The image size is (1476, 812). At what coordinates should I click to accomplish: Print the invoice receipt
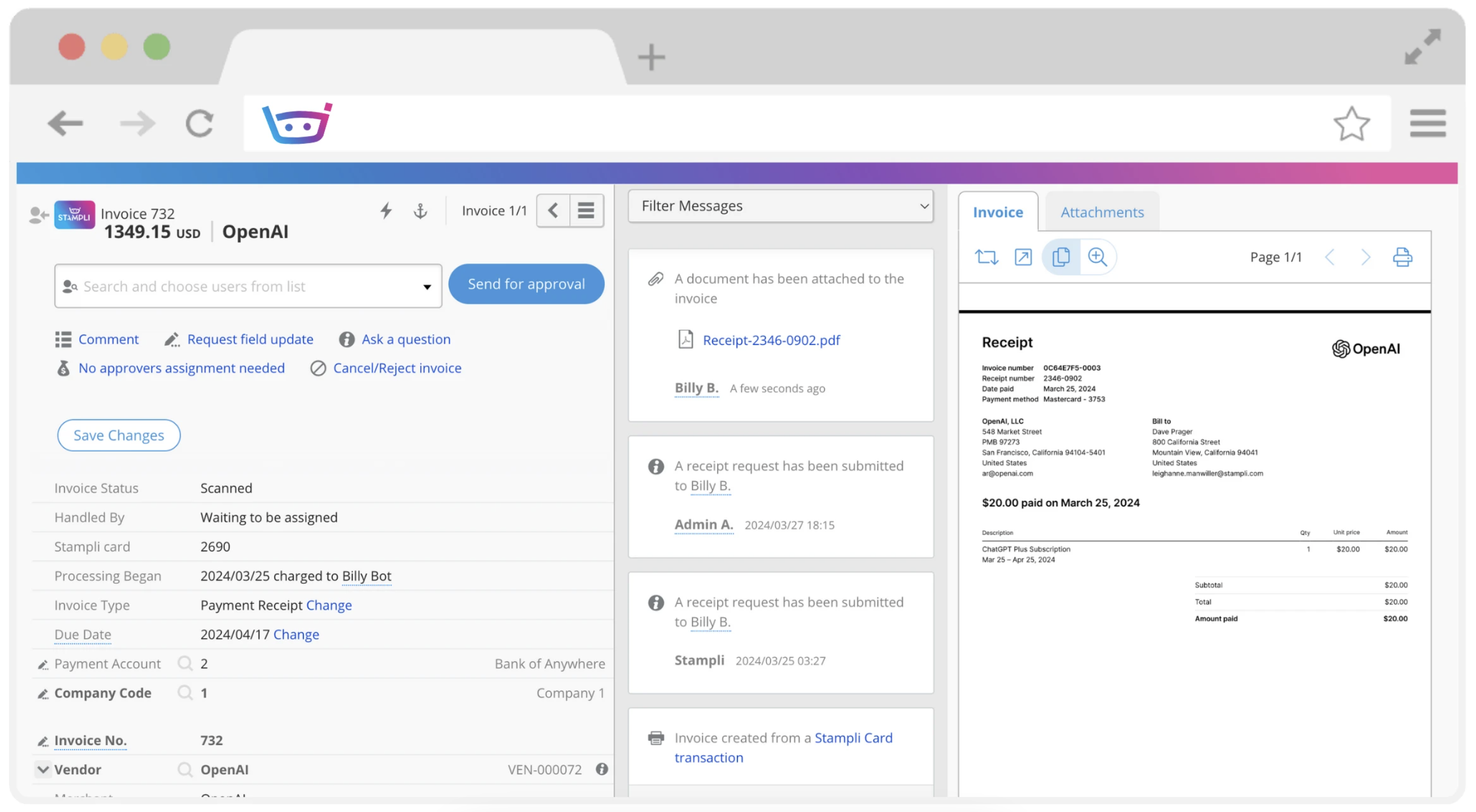tap(1402, 257)
